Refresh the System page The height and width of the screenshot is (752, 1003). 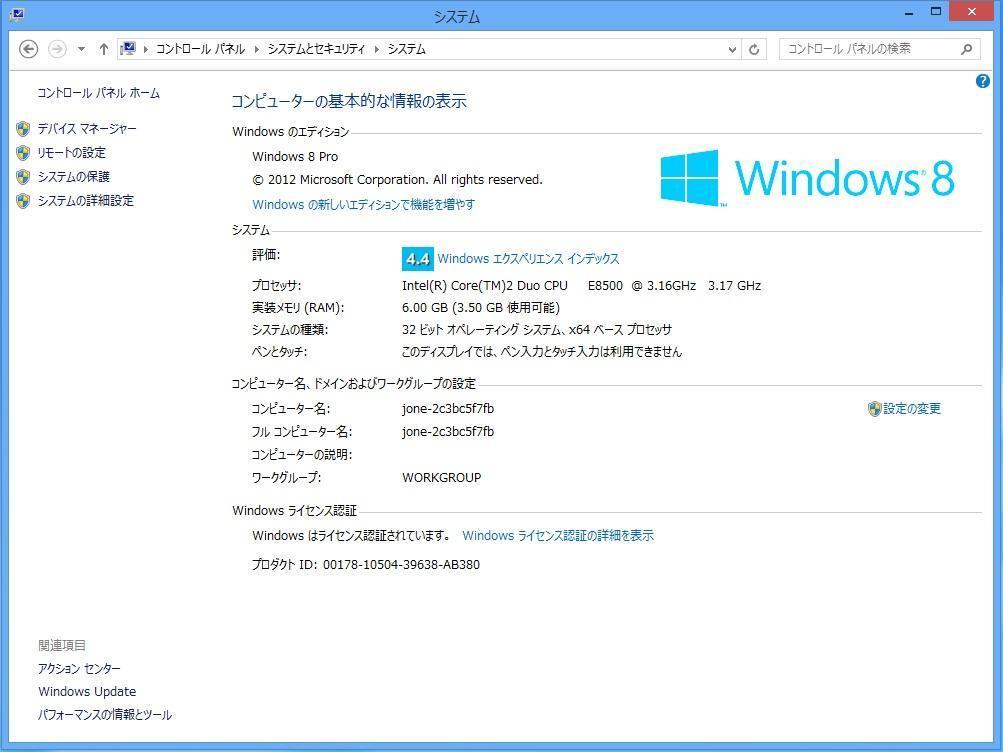pyautogui.click(x=754, y=49)
